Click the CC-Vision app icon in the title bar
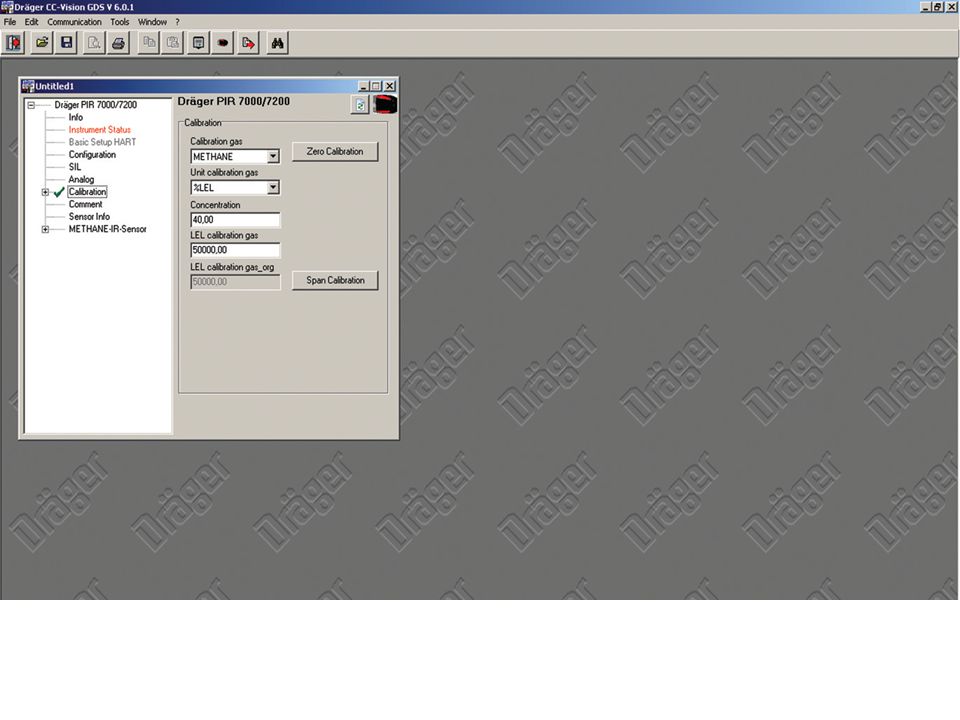 6,7
